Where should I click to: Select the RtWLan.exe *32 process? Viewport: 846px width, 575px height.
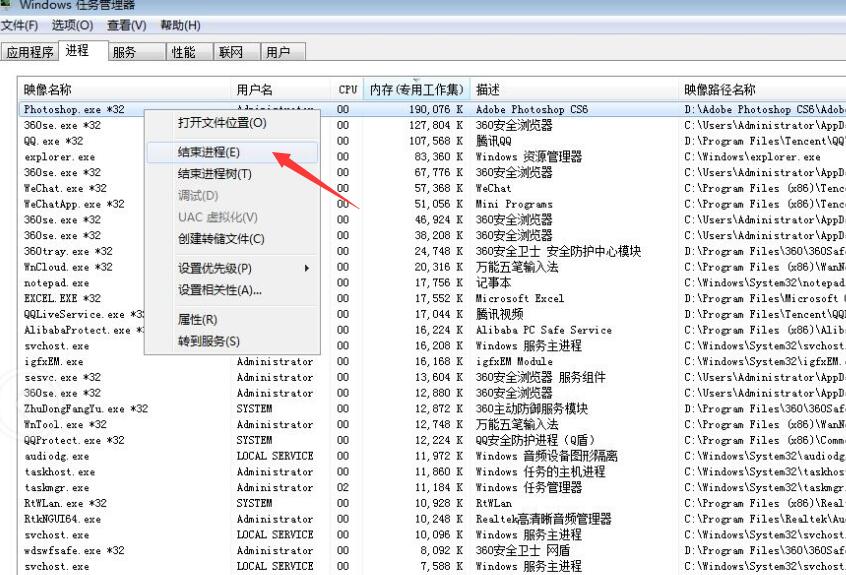point(65,503)
